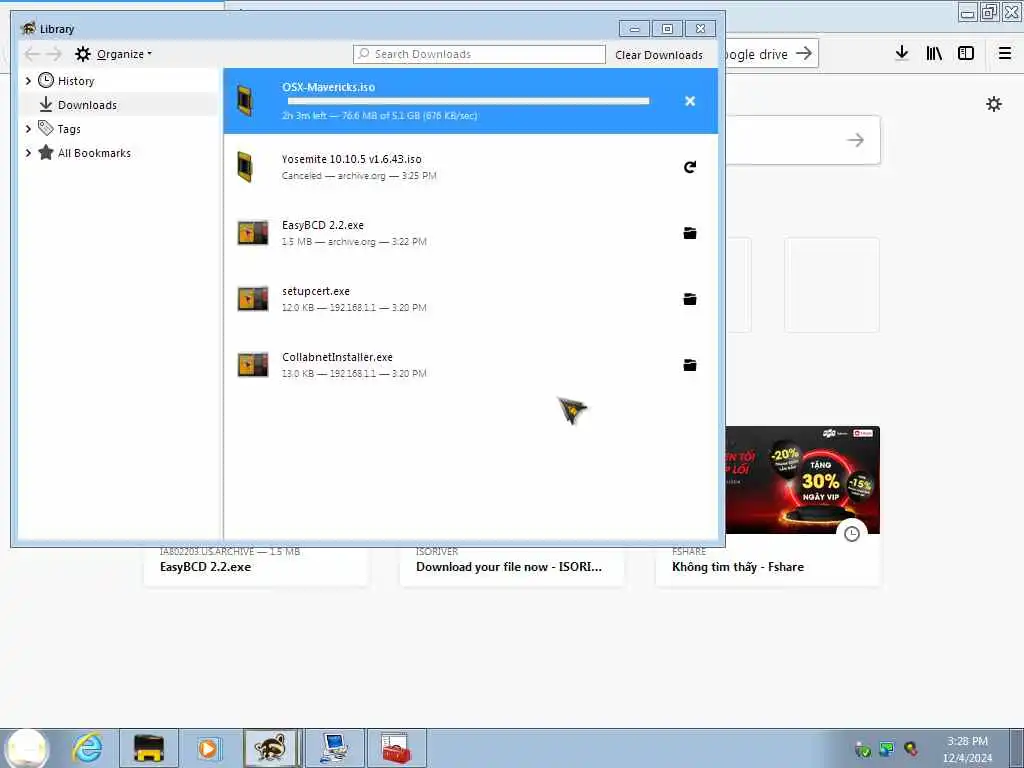Expand the Tags tree item
The width and height of the screenshot is (1024, 768).
[27, 129]
